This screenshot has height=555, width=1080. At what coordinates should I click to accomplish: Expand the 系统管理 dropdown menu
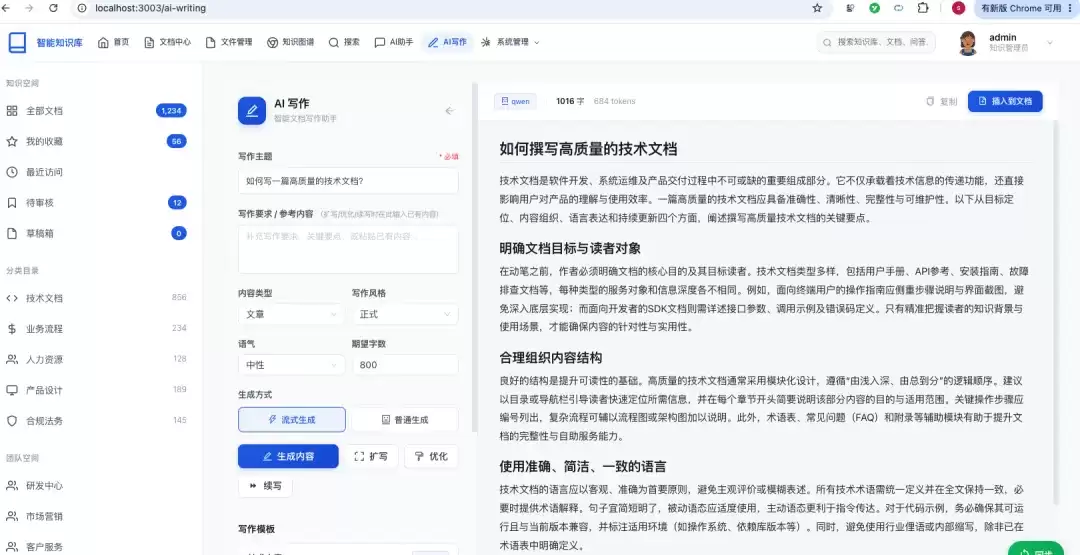click(x=510, y=42)
